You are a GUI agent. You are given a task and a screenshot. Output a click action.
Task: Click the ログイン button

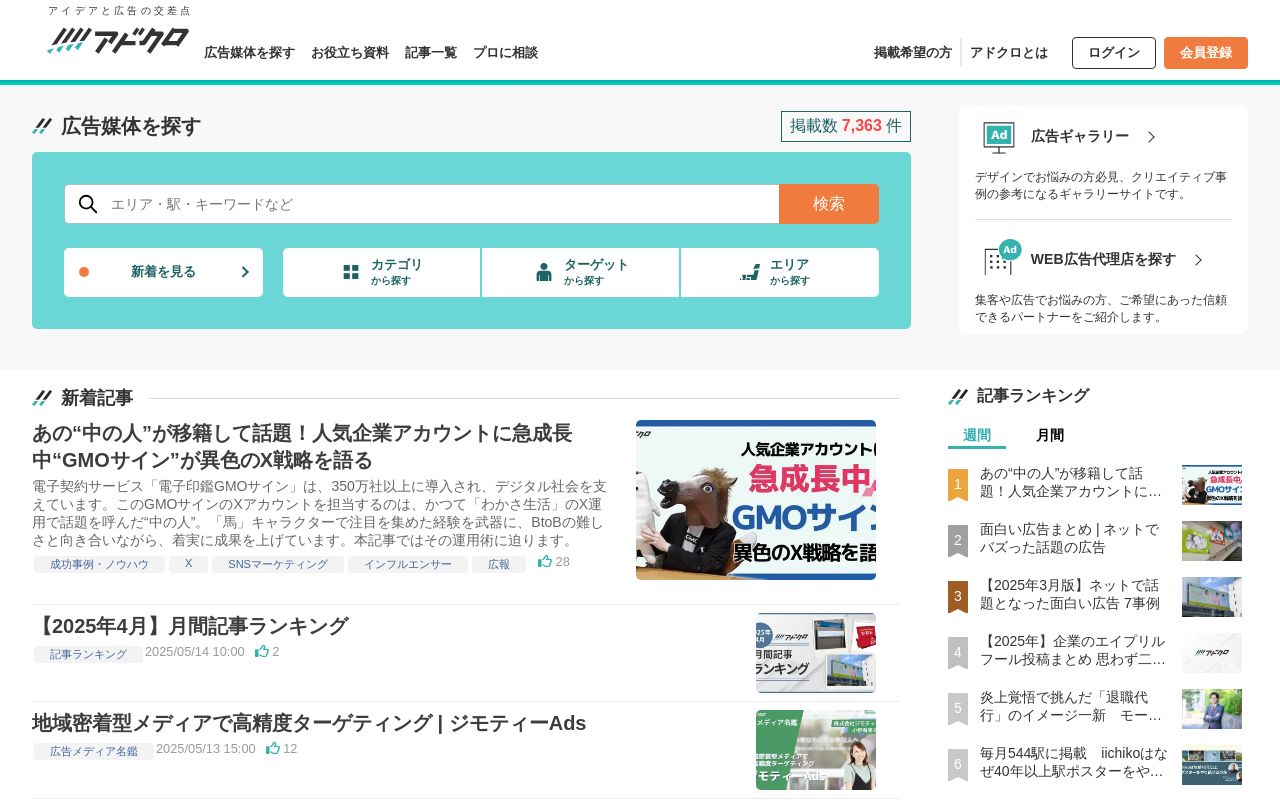[1114, 53]
